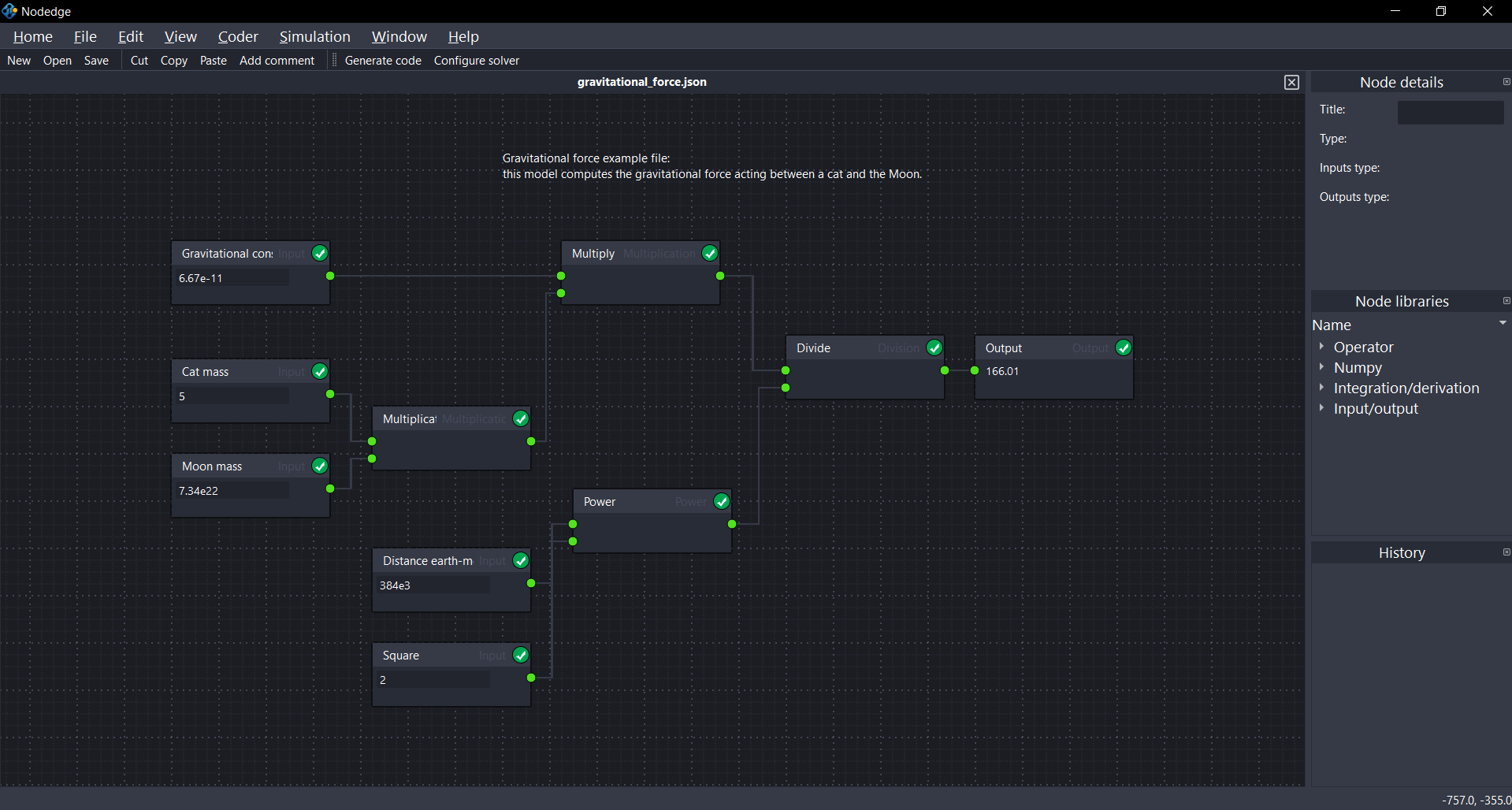This screenshot has width=1512, height=810.
Task: Click the Divide node status checkmark
Action: pos(934,347)
